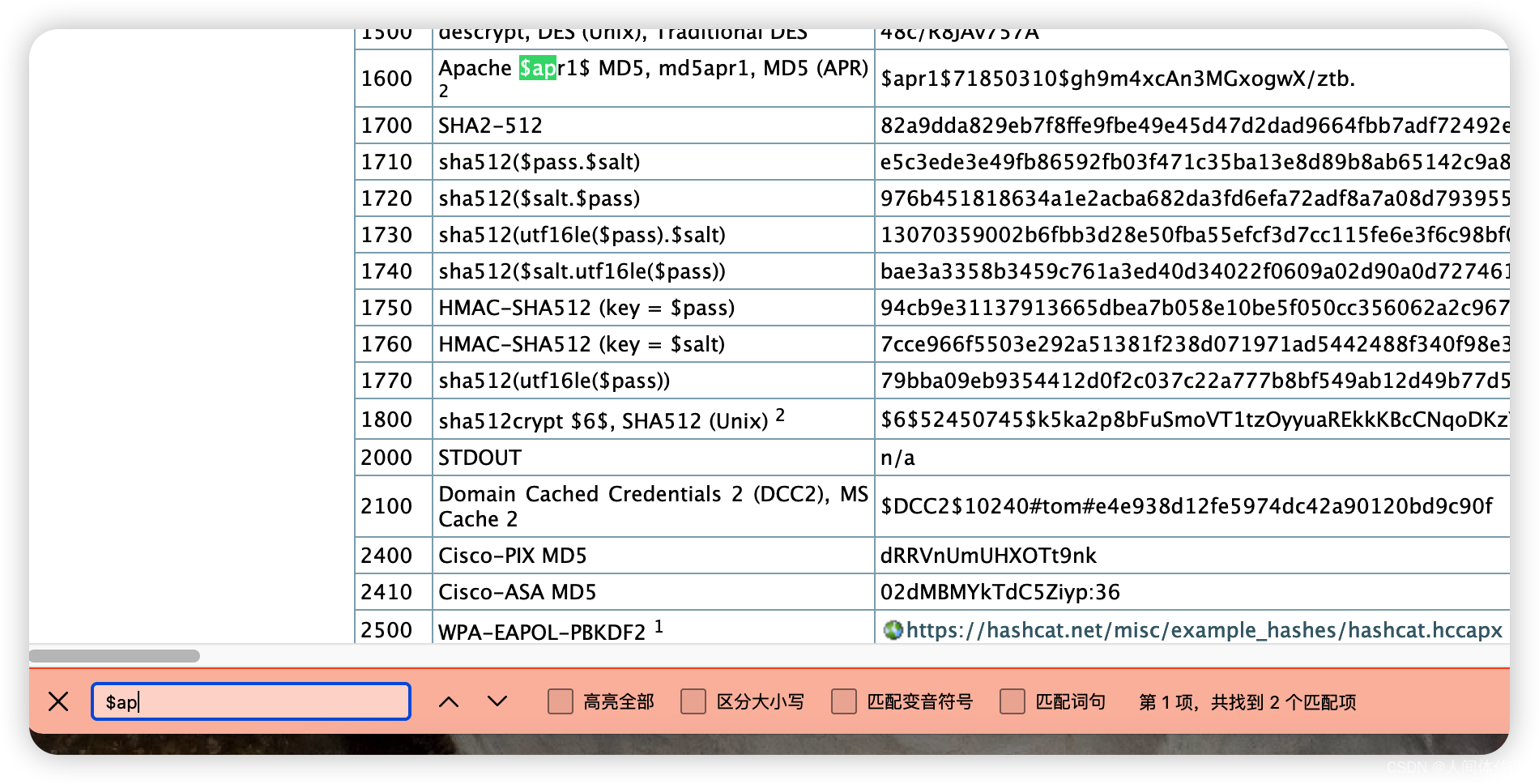This screenshot has width=1539, height=784.
Task: Click the horizontal scrollbar thumb
Action: (114, 655)
